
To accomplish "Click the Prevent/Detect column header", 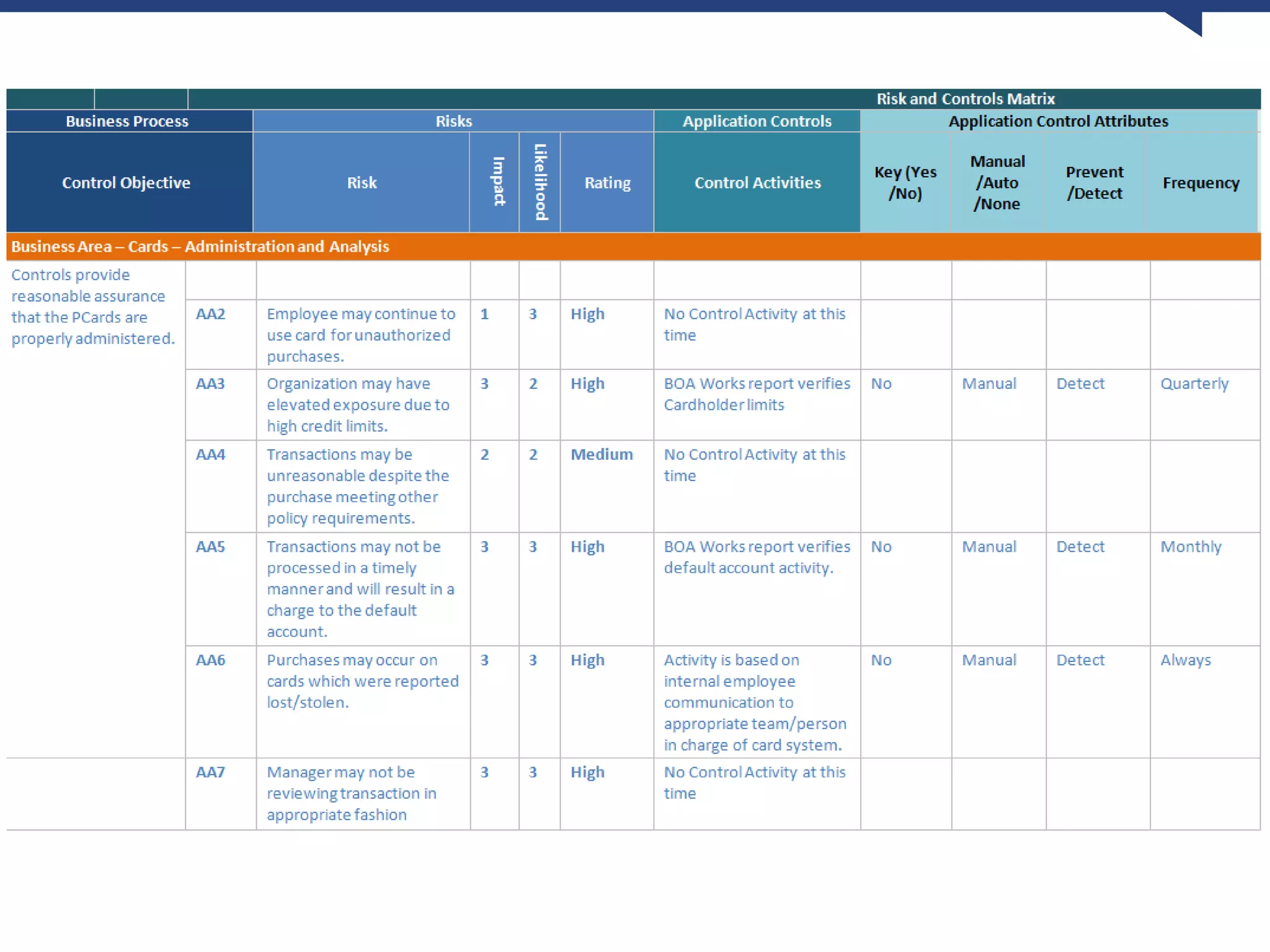I will point(1095,183).
